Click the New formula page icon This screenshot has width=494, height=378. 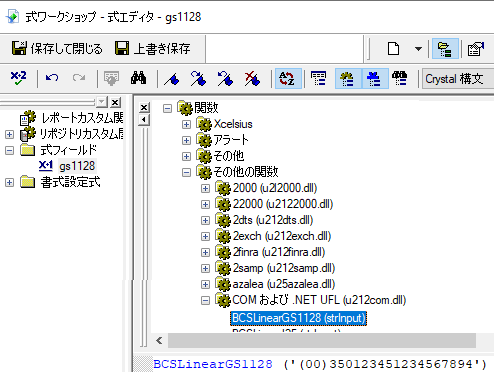393,49
